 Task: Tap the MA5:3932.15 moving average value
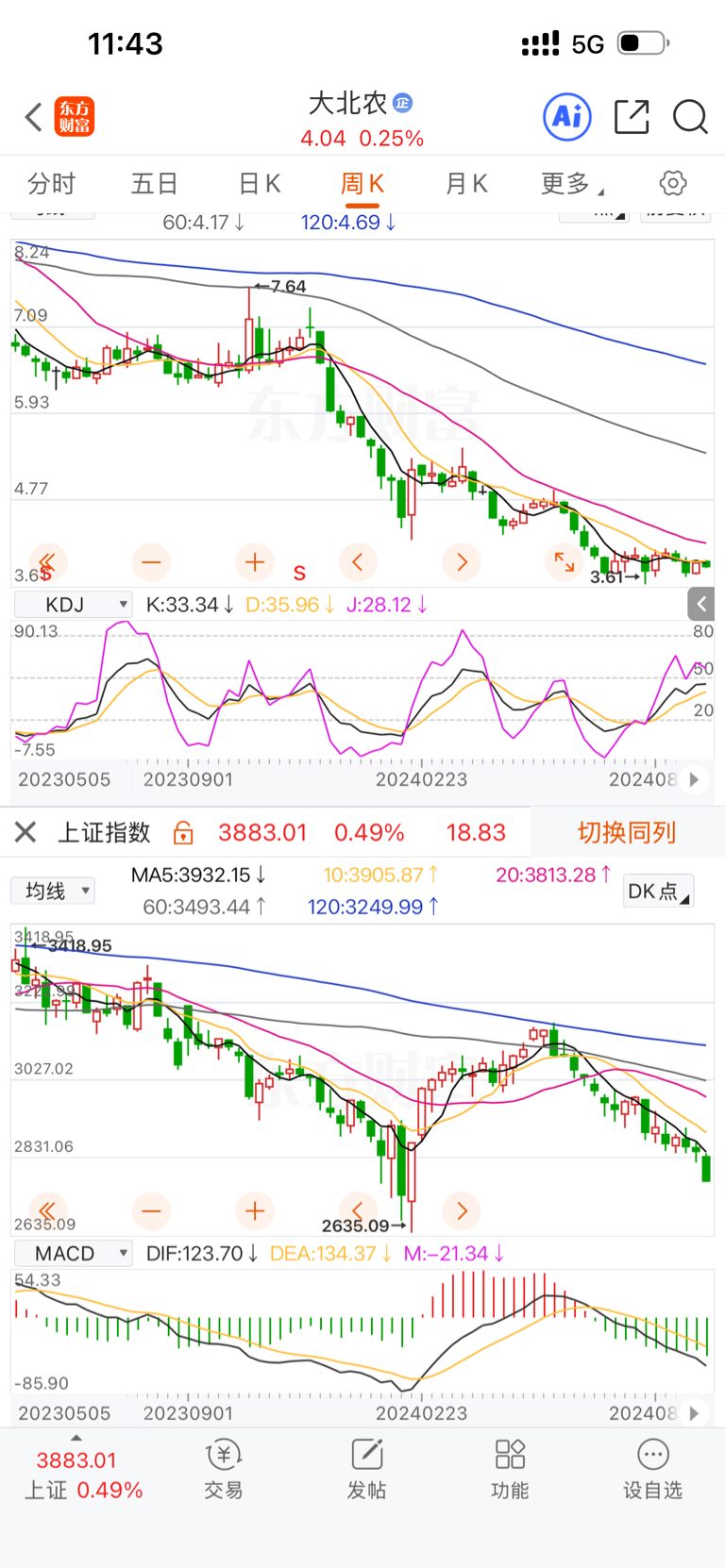pyautogui.click(x=198, y=875)
